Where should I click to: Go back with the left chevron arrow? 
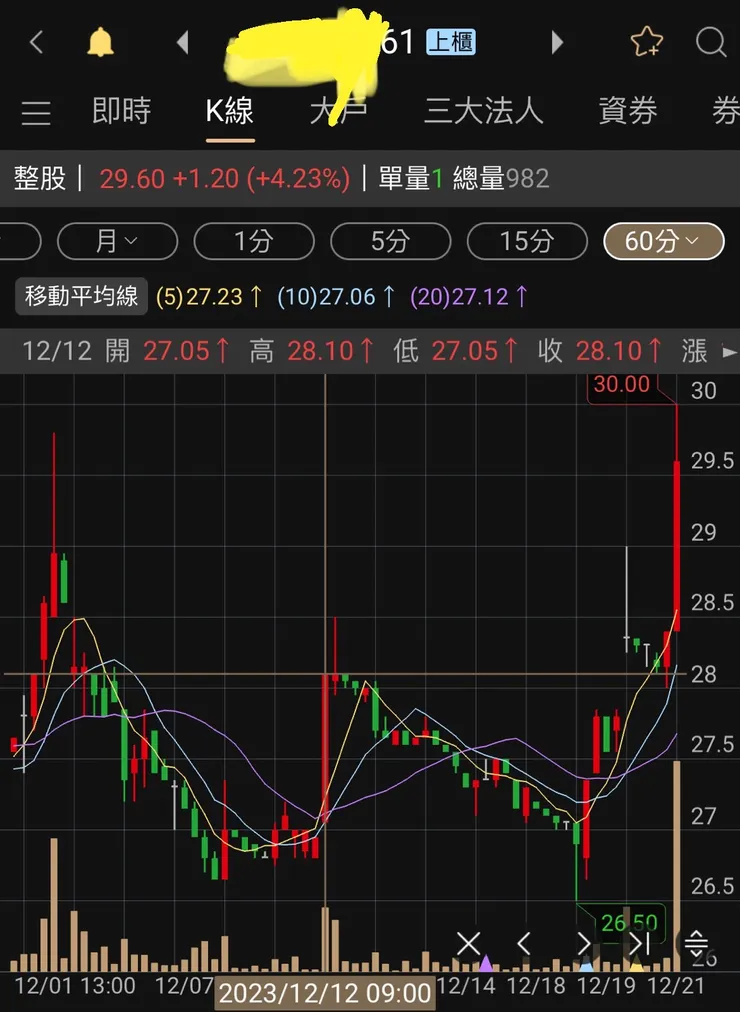(36, 43)
